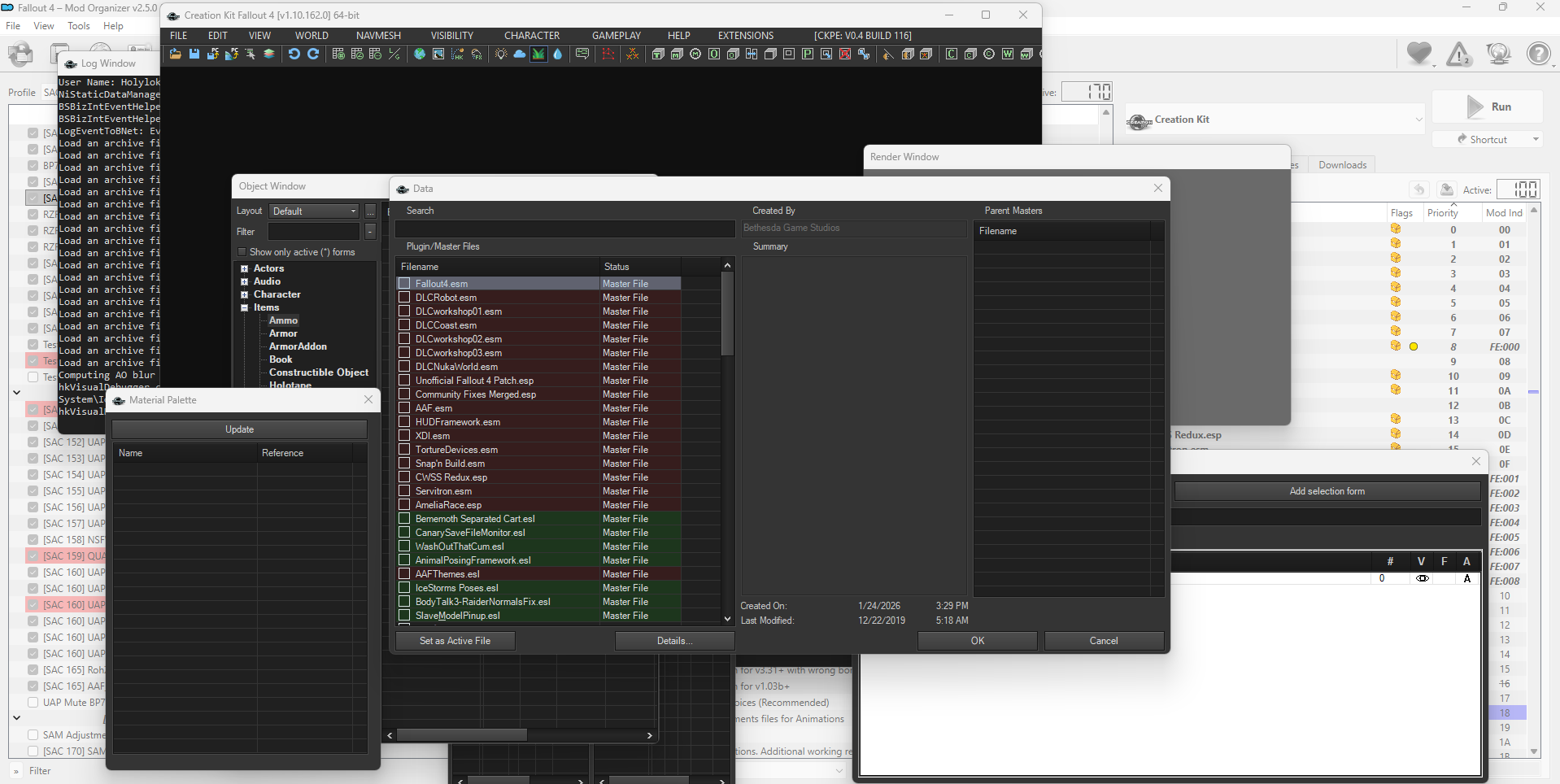Click the green P box icon
This screenshot has width=1560, height=784.
[808, 54]
